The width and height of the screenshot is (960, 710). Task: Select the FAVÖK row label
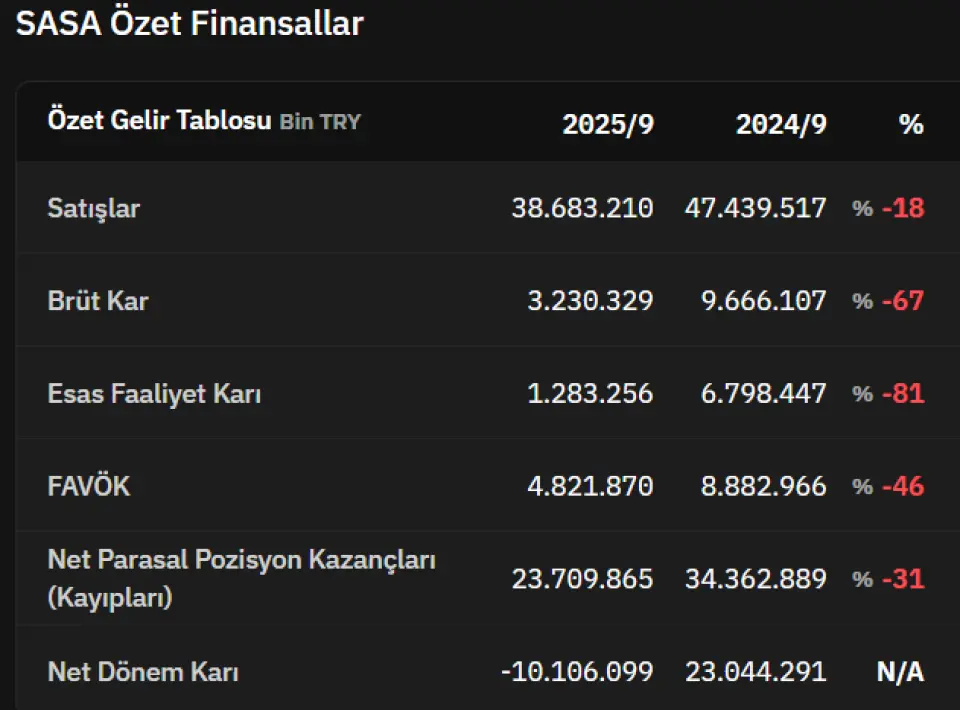click(89, 487)
